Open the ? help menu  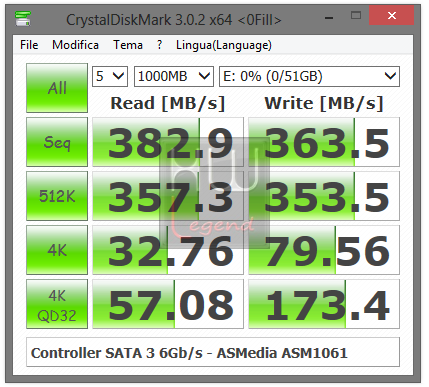pos(160,45)
